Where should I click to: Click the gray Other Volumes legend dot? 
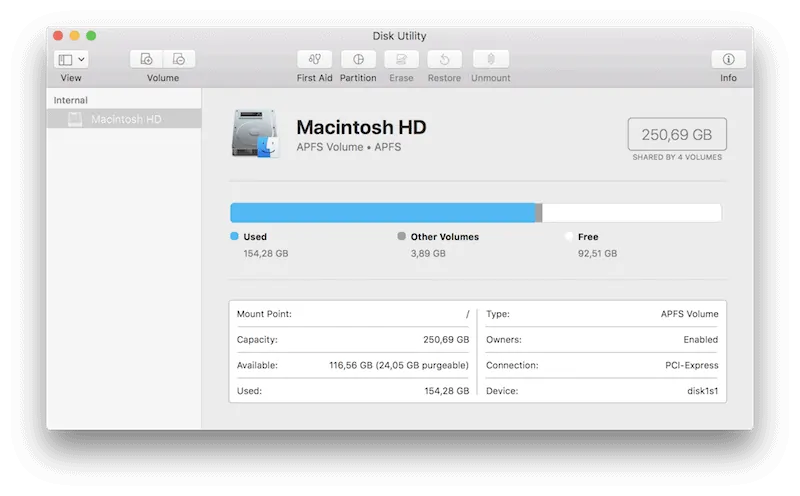pos(402,236)
